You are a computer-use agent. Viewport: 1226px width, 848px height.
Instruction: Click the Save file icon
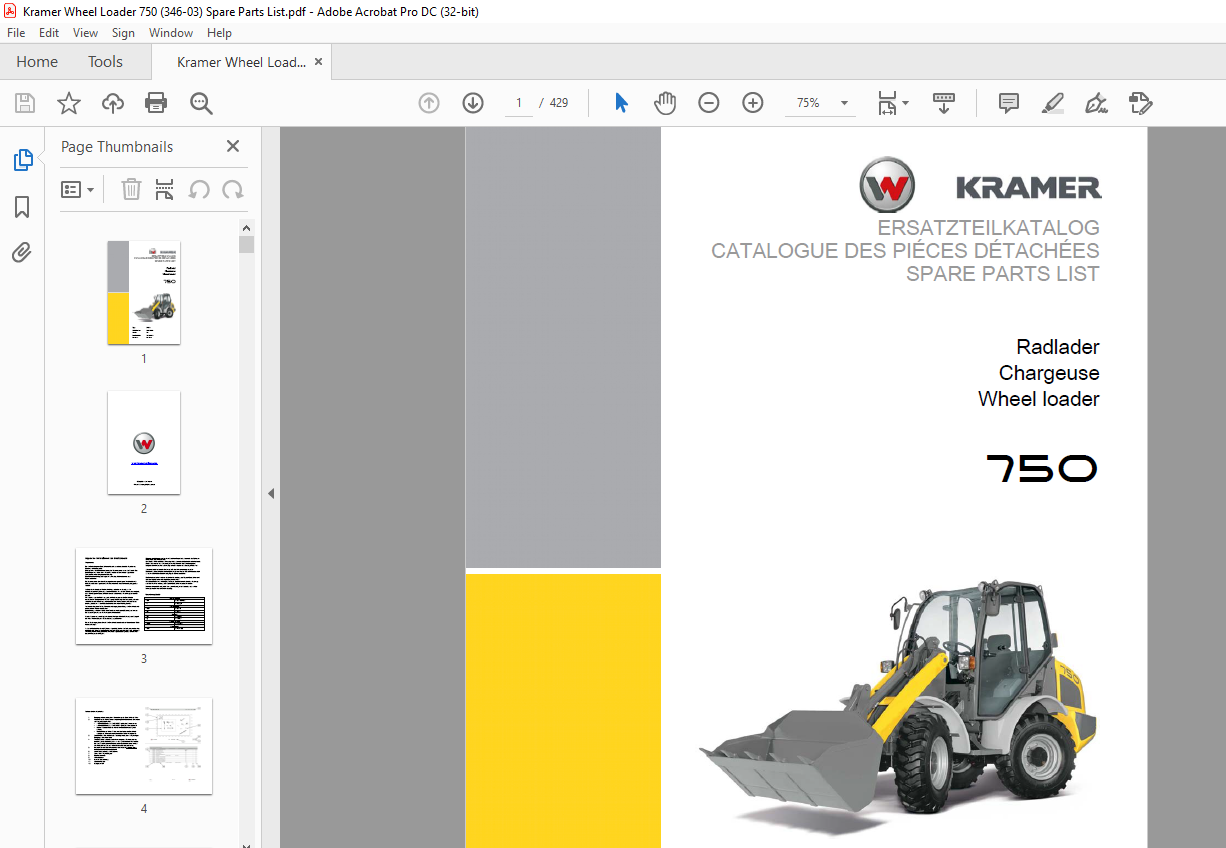coord(25,103)
